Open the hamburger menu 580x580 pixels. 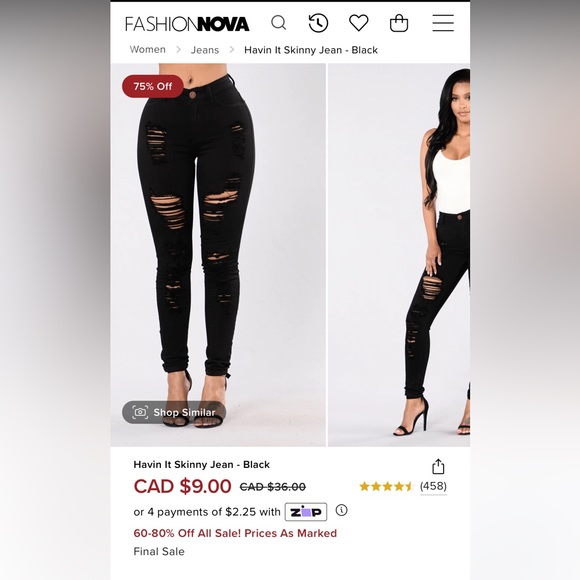[443, 23]
